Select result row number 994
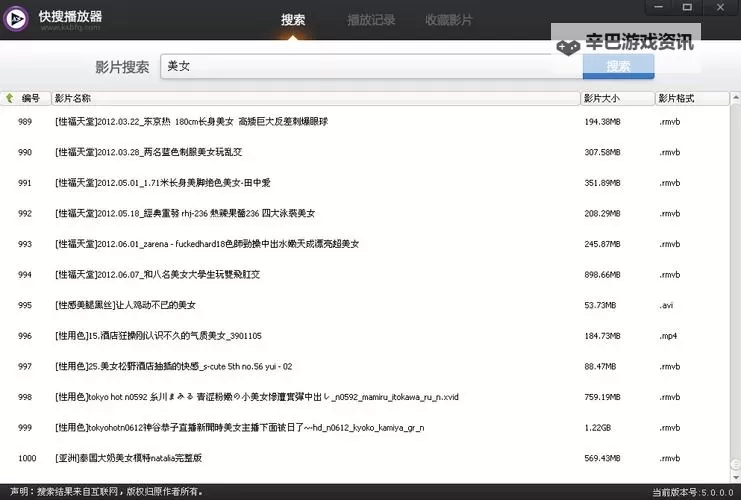The image size is (741, 500). coord(365,275)
